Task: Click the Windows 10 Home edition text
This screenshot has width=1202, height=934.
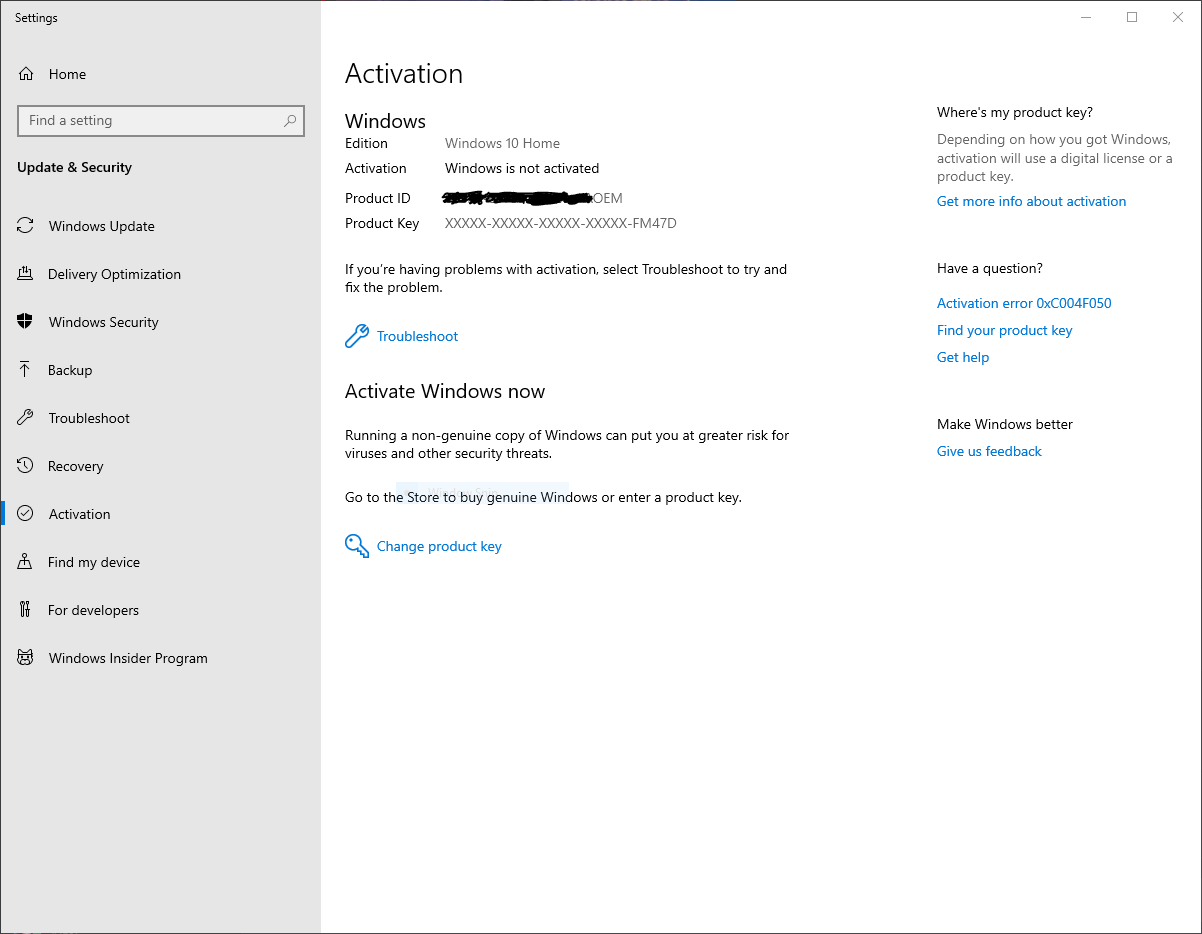Action: (x=502, y=143)
